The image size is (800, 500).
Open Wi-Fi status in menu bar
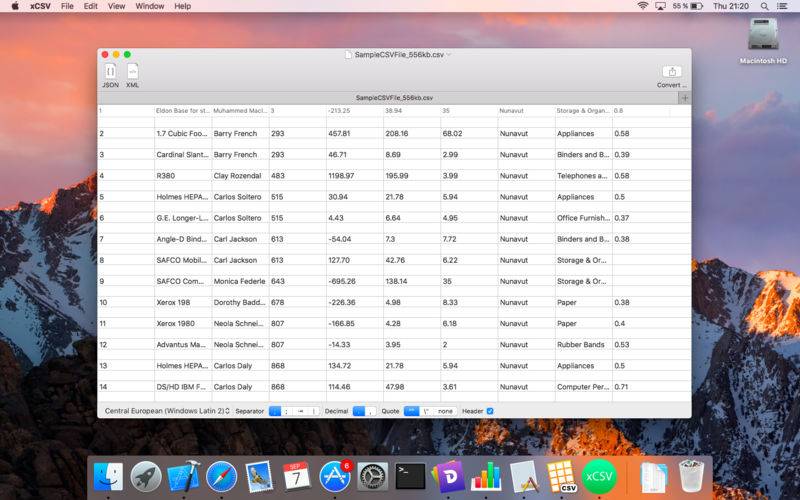(643, 6)
